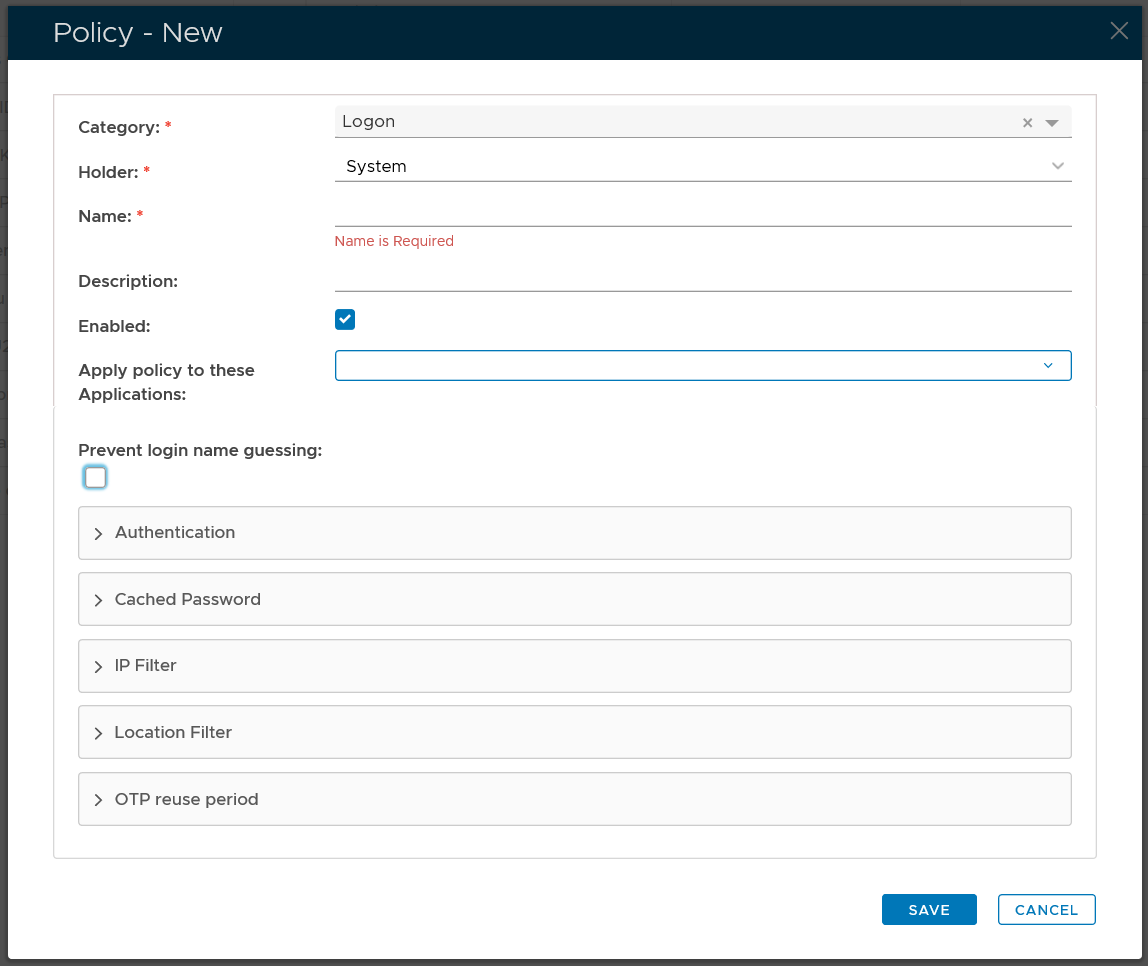Click the Cancel button
The image size is (1148, 966).
(x=1046, y=910)
